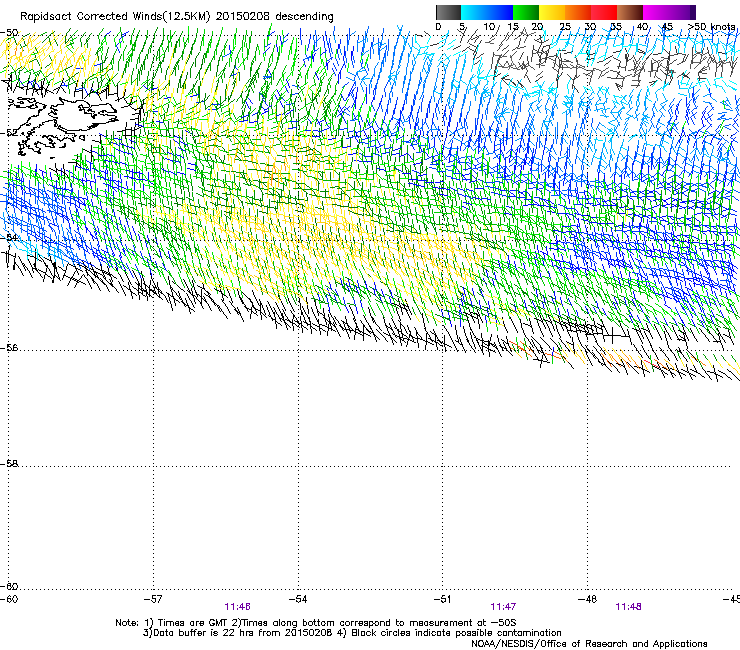The image size is (740, 650).
Task: Click the '-50' latitude axis label
Action: [x=9, y=33]
